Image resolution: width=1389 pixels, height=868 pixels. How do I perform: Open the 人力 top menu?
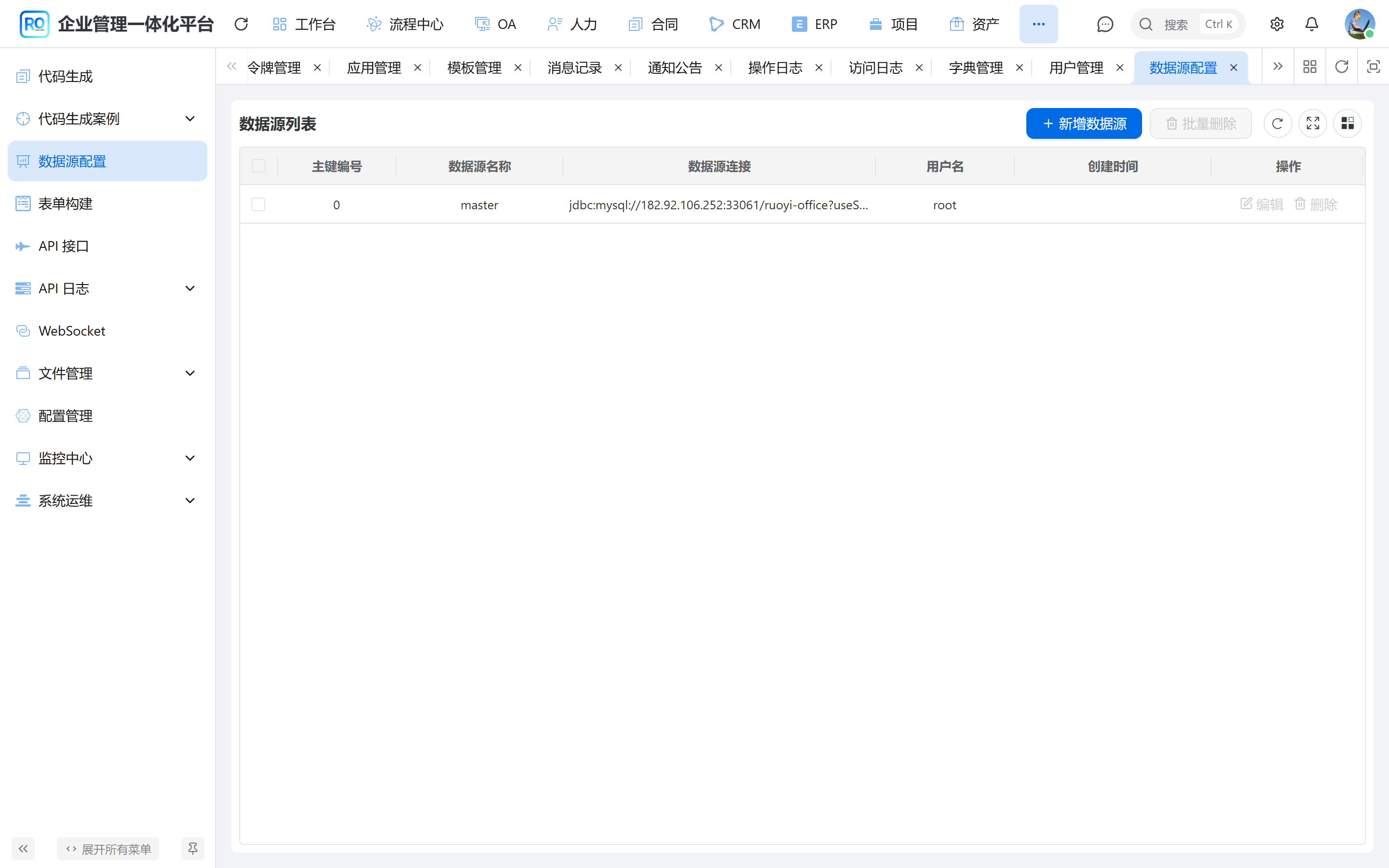[572, 24]
